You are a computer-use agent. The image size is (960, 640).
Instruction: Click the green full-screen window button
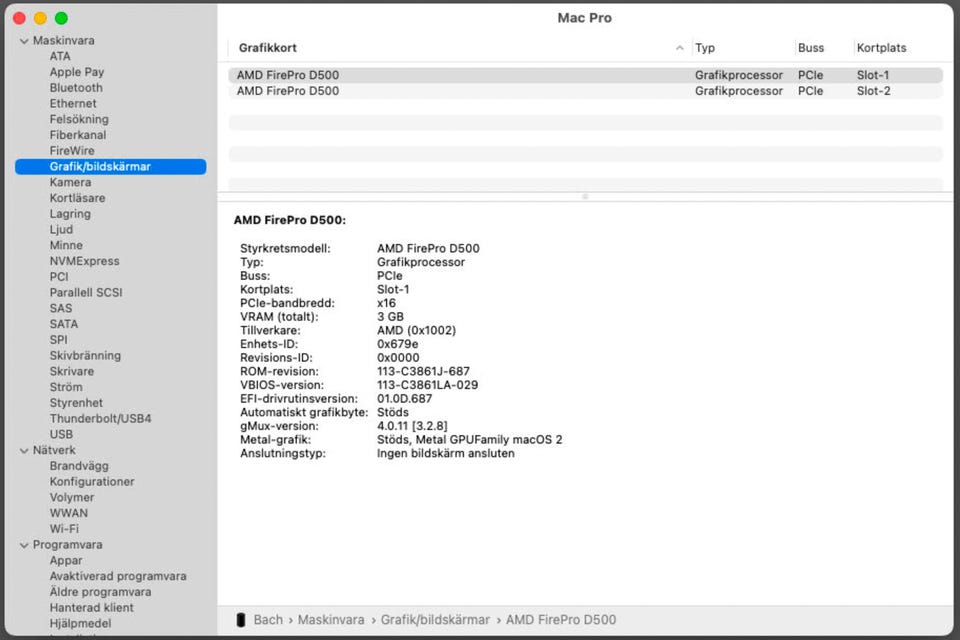[x=61, y=18]
